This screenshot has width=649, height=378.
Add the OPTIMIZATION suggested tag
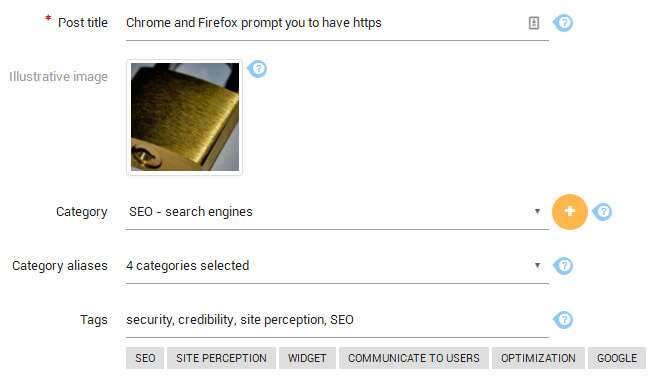coord(538,358)
